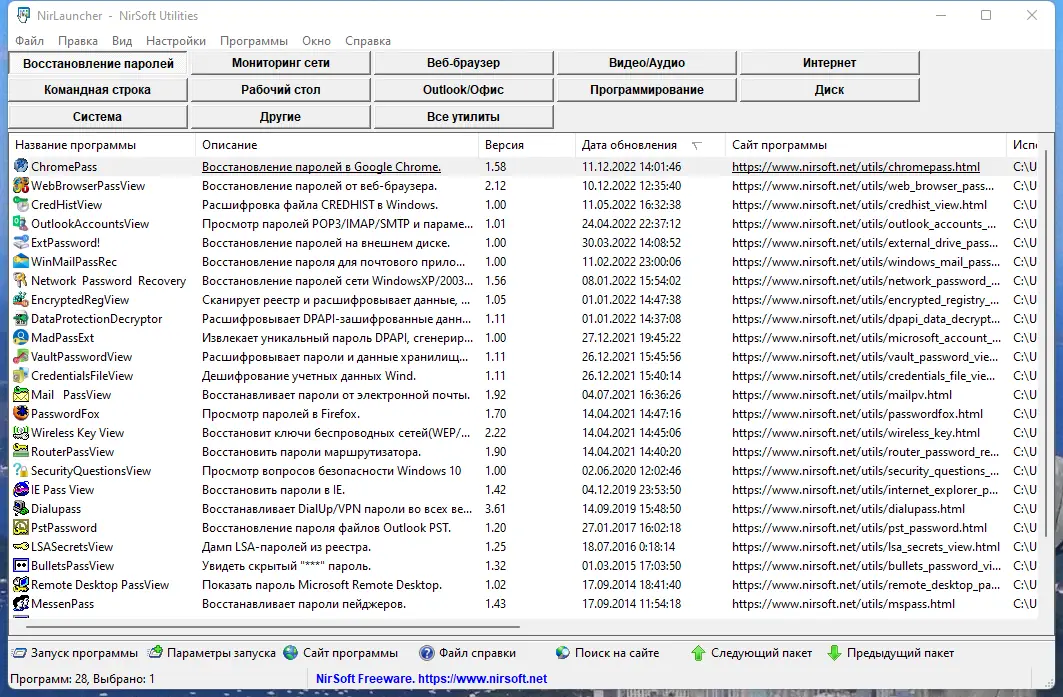Image resolution: width=1063 pixels, height=697 pixels.
Task: Click the IE Pass View icon
Action: 21,489
